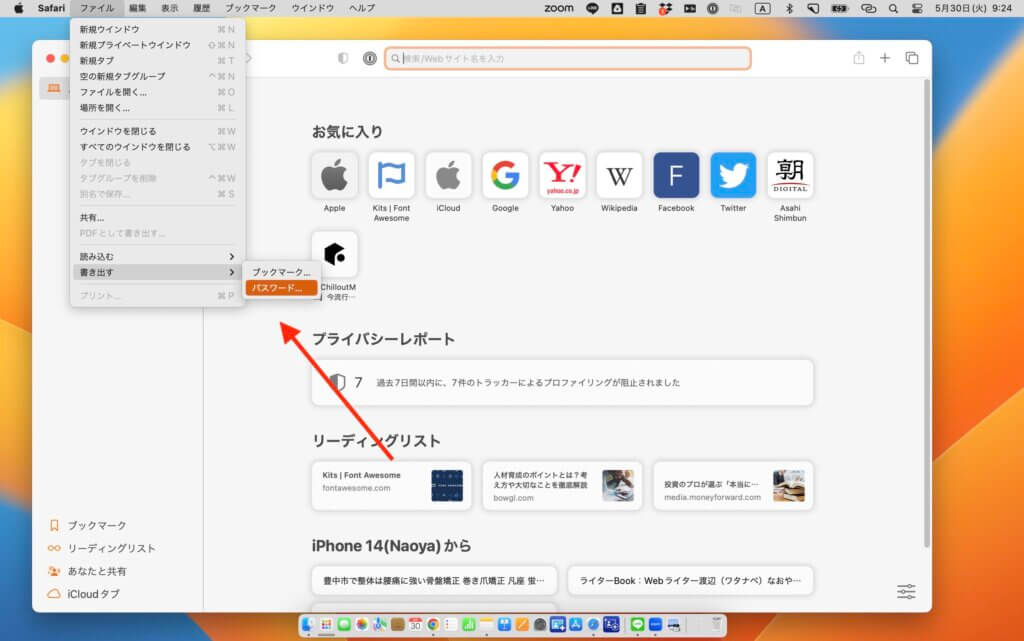1024x641 pixels.
Task: Choose ファイルを開く… menu item
Action: click(157, 92)
